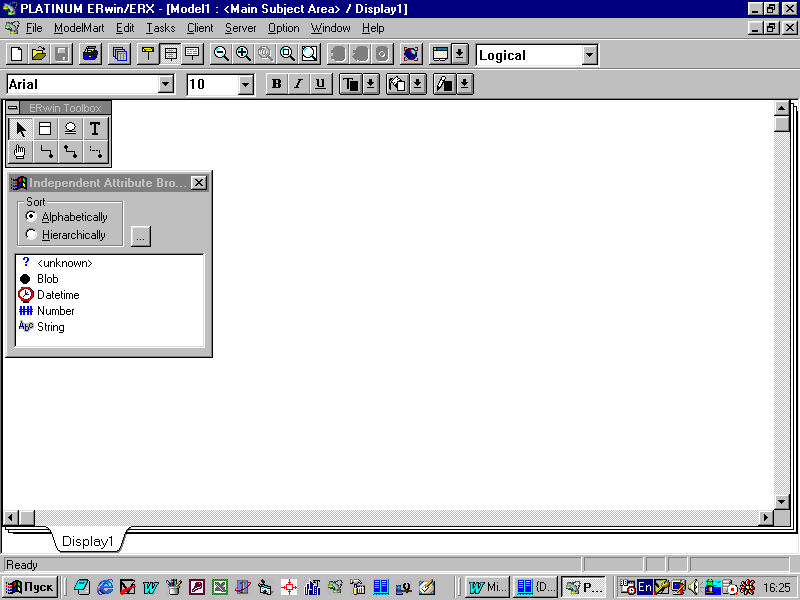This screenshot has width=800, height=600.
Task: Select the Alphabetically sort option
Action: click(67, 217)
